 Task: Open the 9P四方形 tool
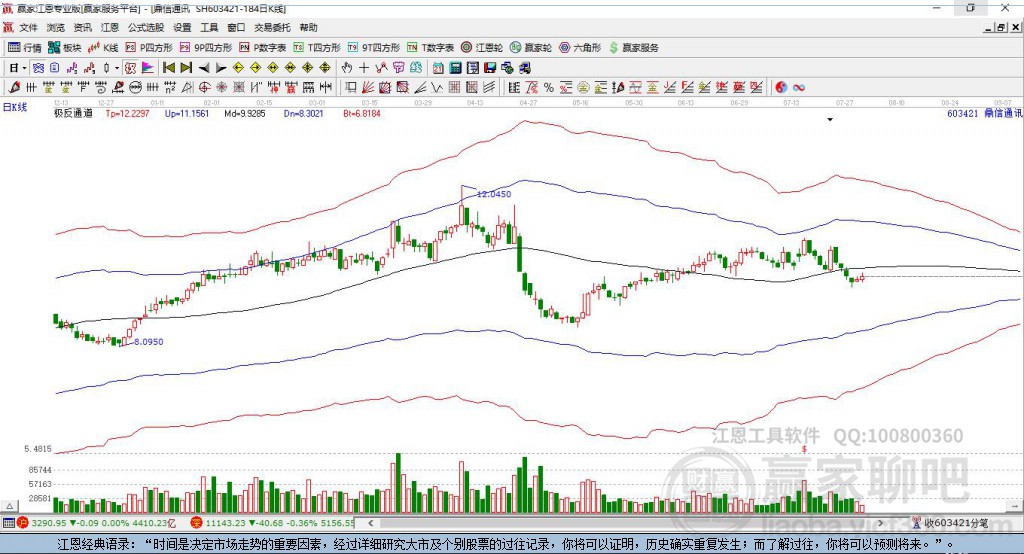pos(206,48)
